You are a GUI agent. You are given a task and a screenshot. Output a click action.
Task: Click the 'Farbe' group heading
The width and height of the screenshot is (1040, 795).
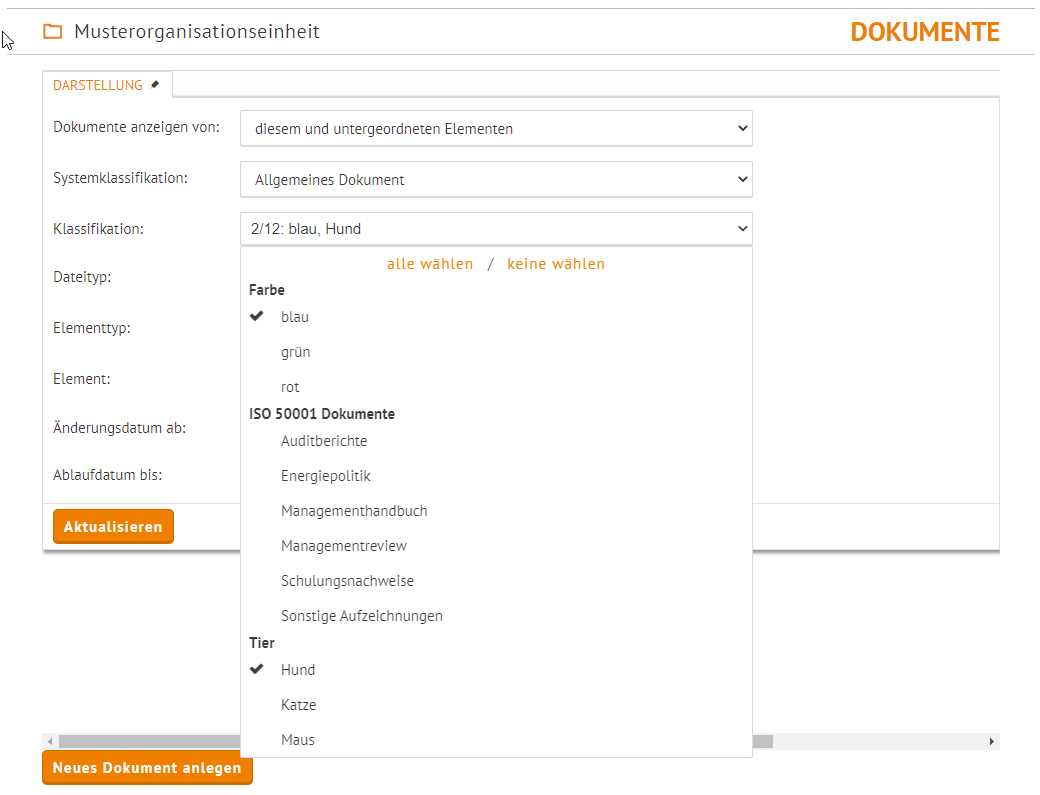click(267, 290)
